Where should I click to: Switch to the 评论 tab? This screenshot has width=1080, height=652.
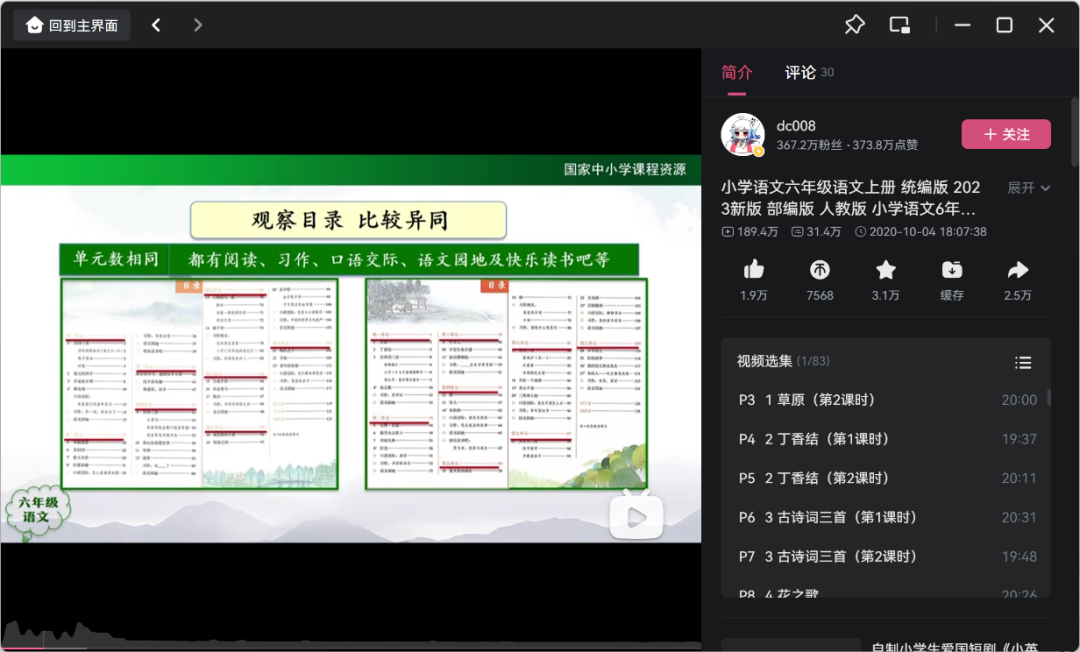800,72
